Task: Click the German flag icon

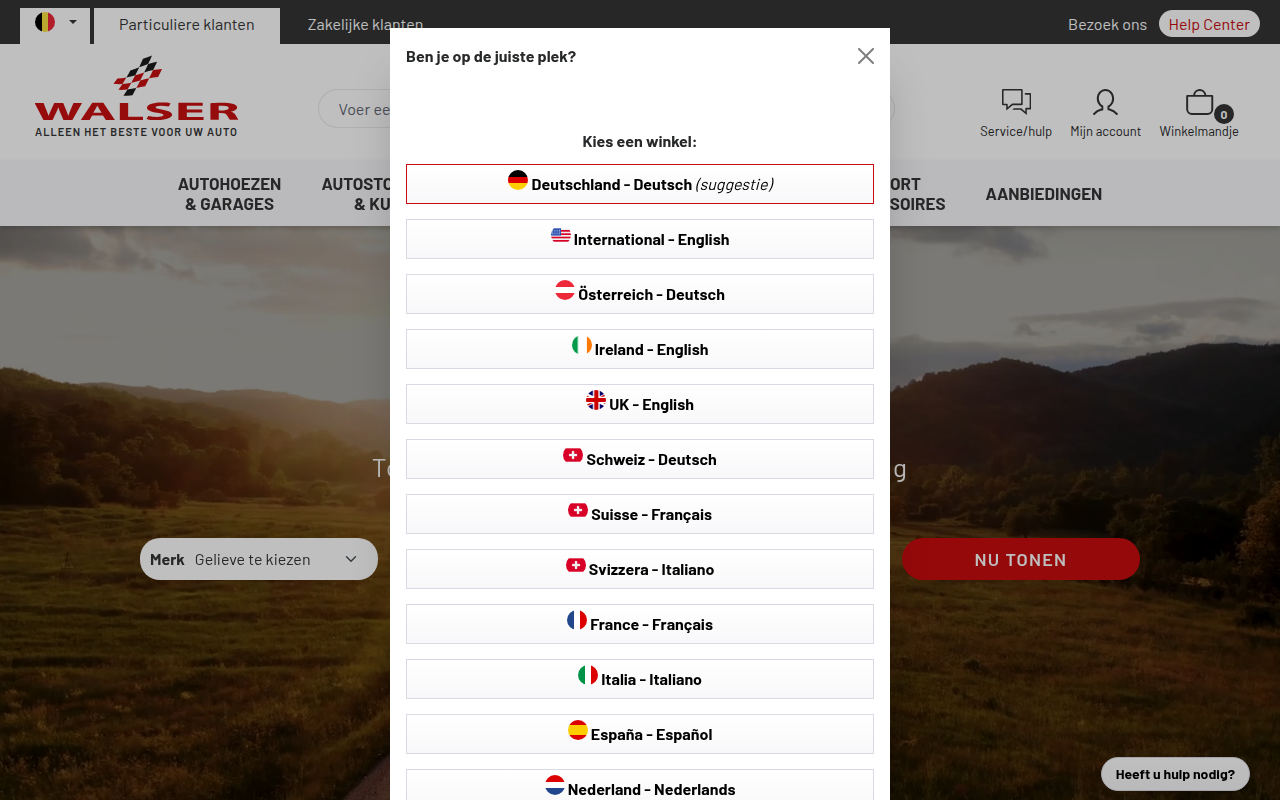Action: pyautogui.click(x=518, y=180)
